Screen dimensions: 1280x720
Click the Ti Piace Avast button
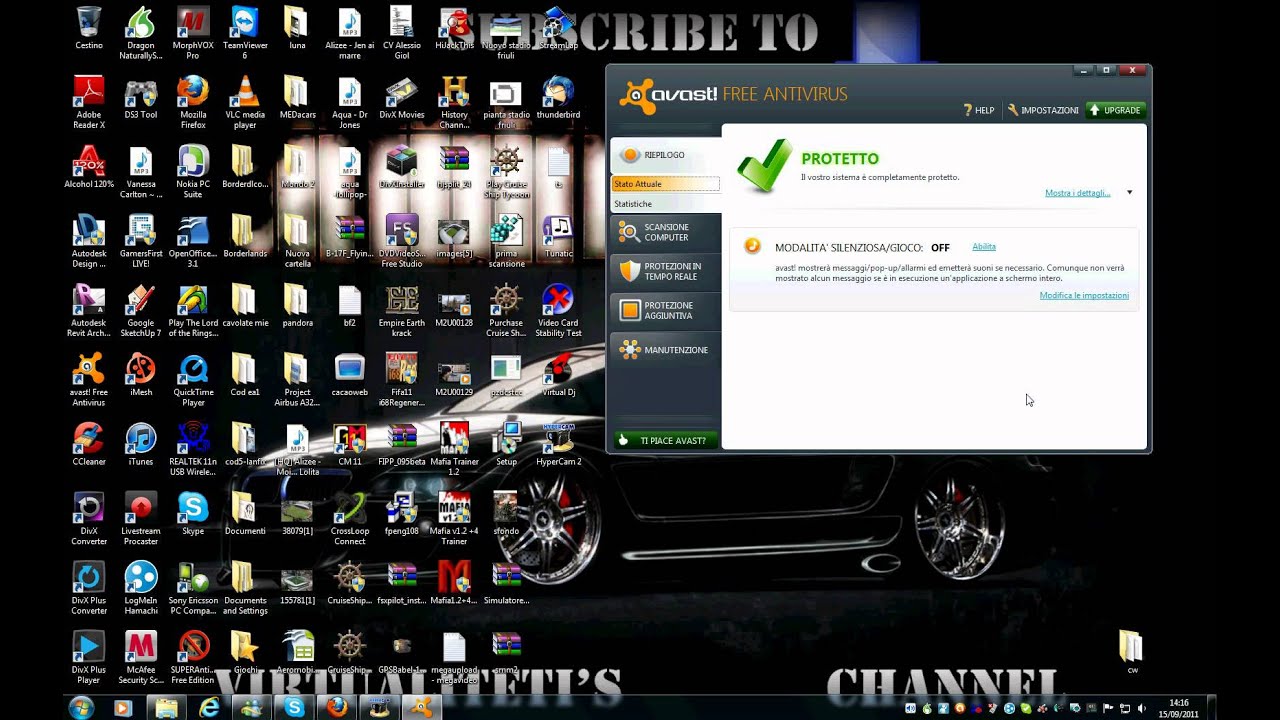[x=665, y=440]
